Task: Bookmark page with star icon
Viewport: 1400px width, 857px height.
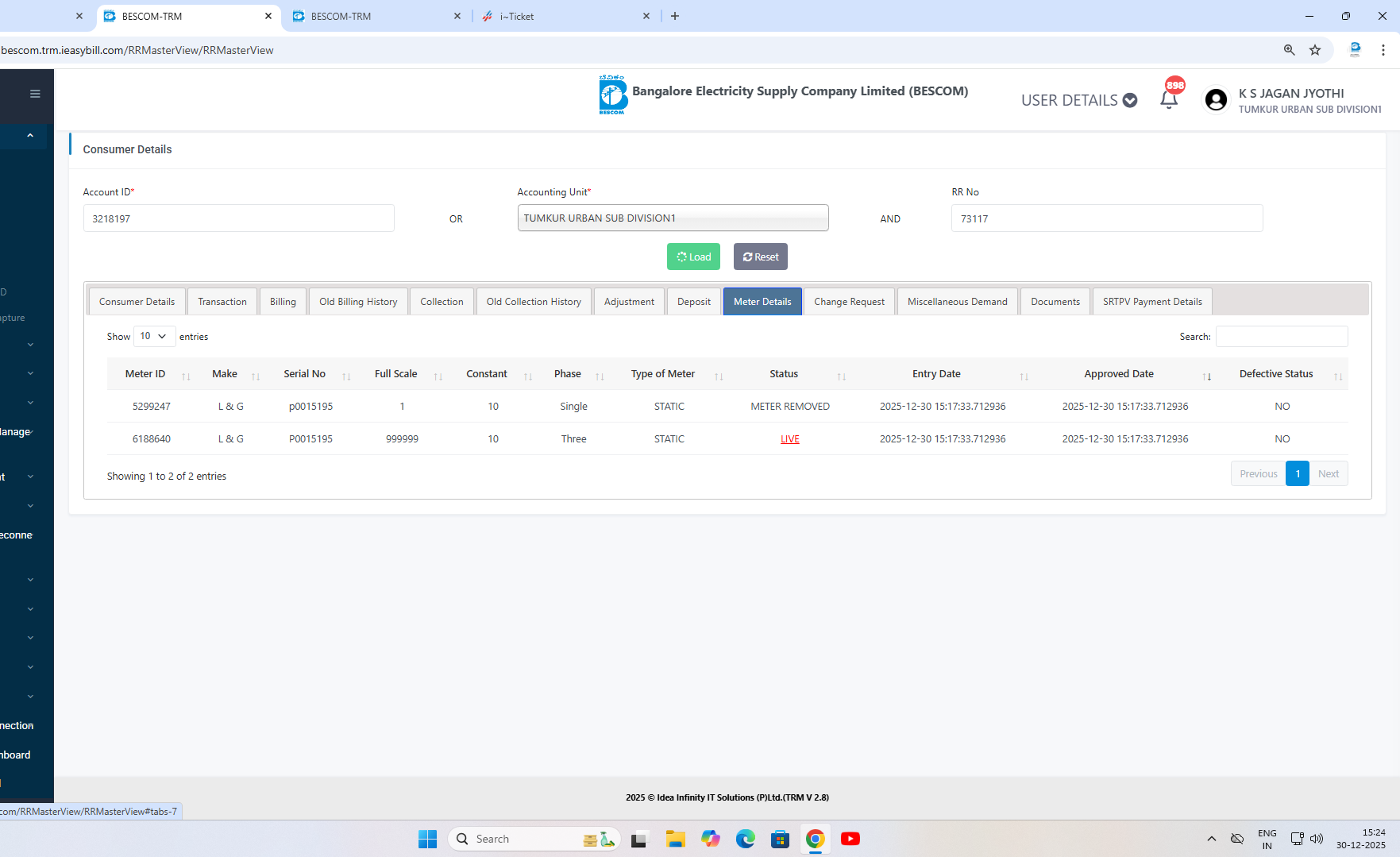Action: tap(1315, 50)
